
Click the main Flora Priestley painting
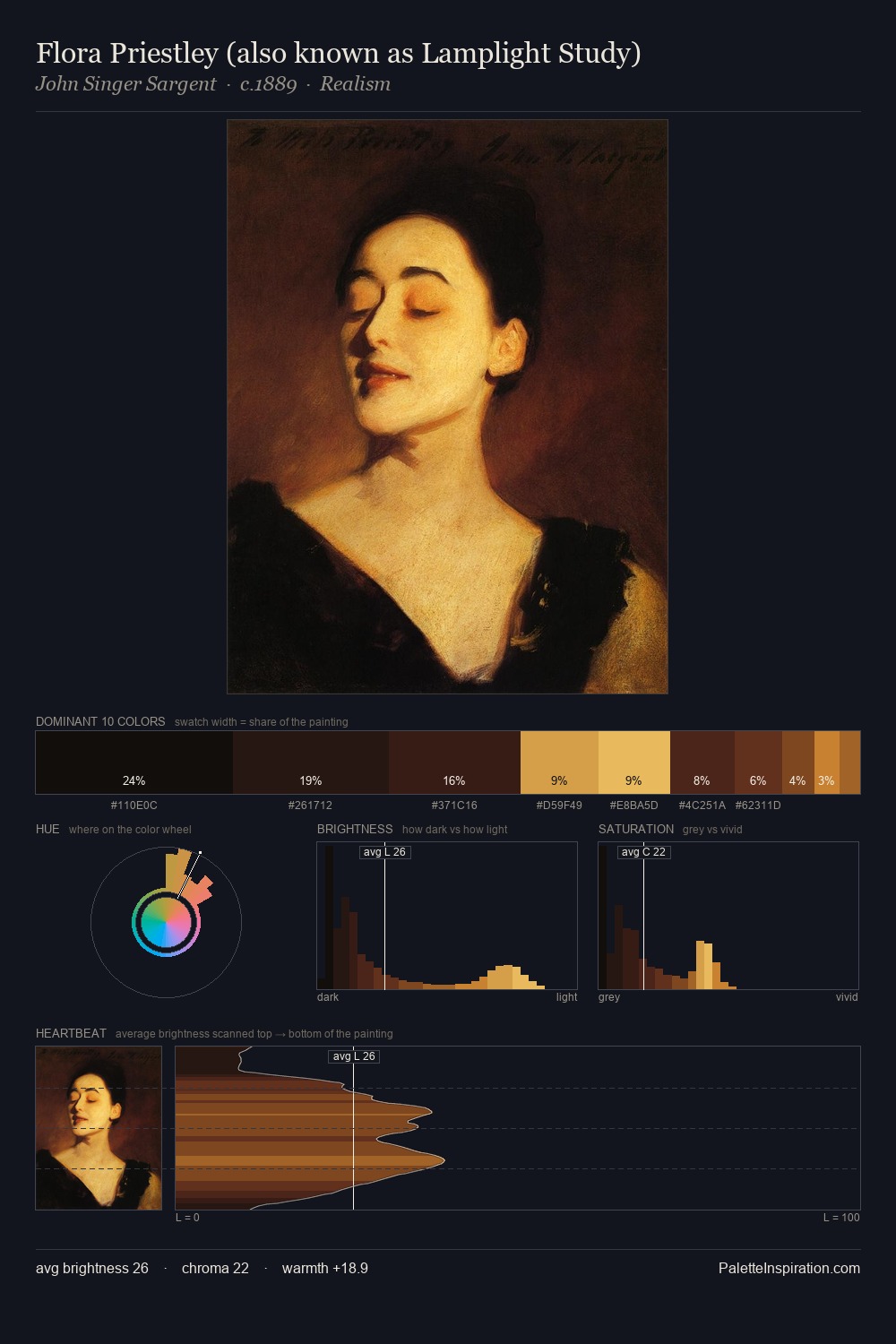447,407
